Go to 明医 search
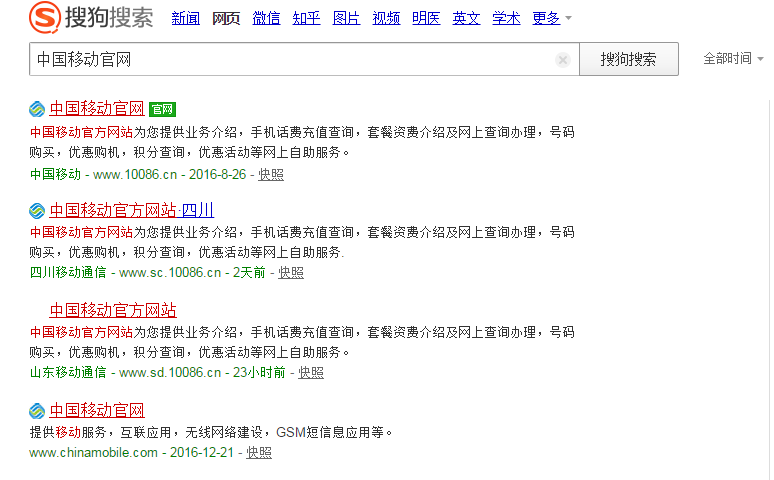The width and height of the screenshot is (774, 480). point(426,18)
